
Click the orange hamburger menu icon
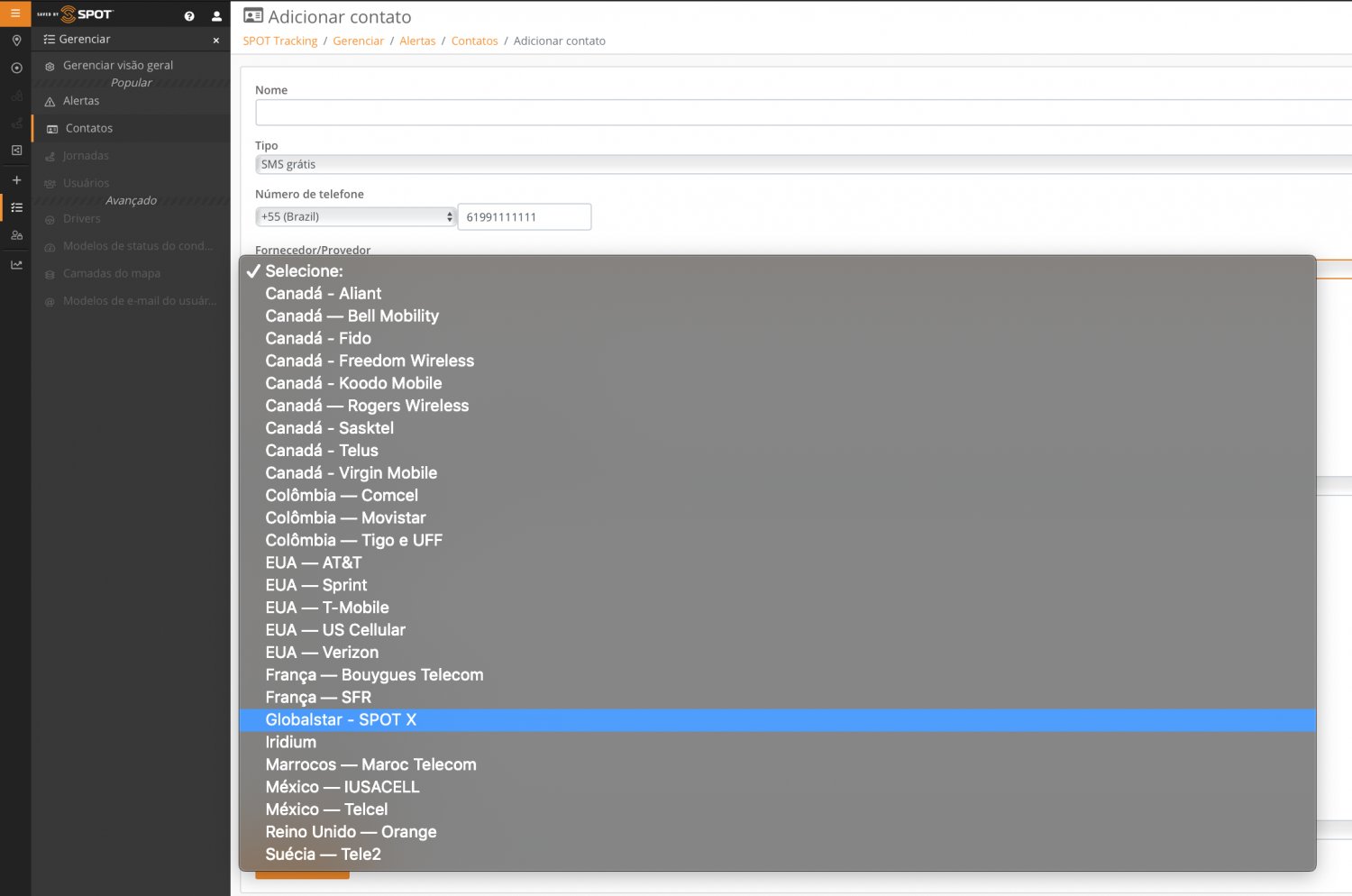(15, 14)
